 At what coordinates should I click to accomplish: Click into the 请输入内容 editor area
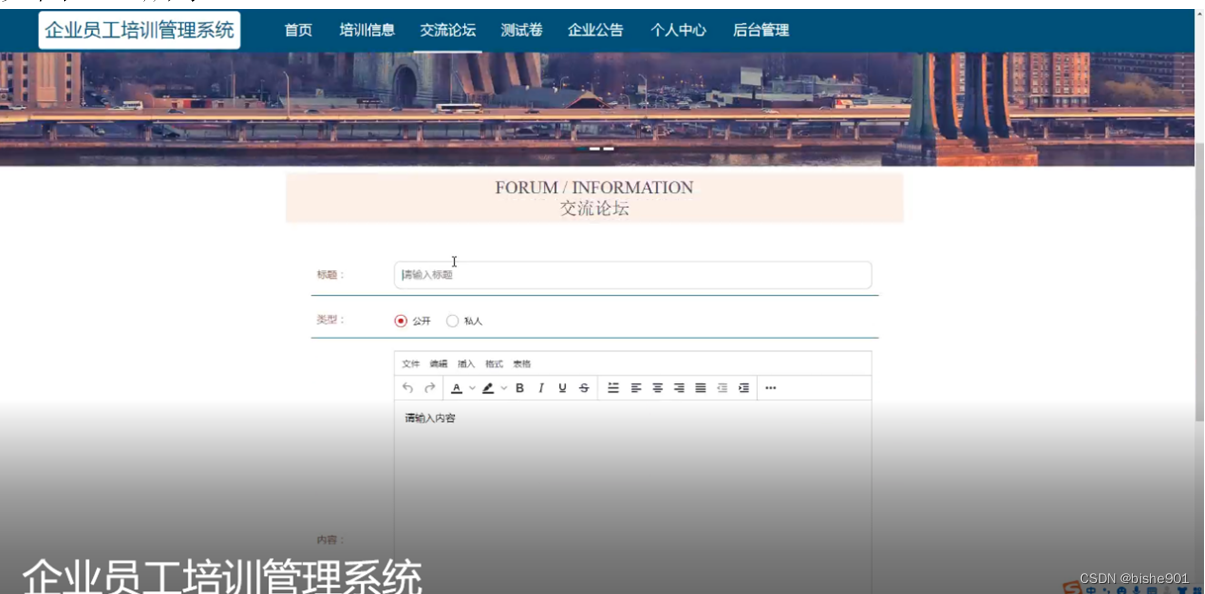click(x=633, y=497)
